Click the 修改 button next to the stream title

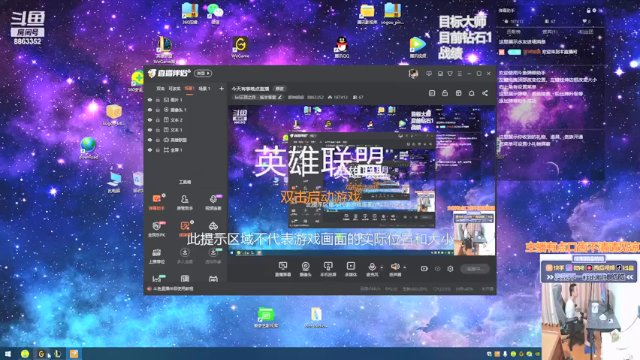tap(280, 89)
